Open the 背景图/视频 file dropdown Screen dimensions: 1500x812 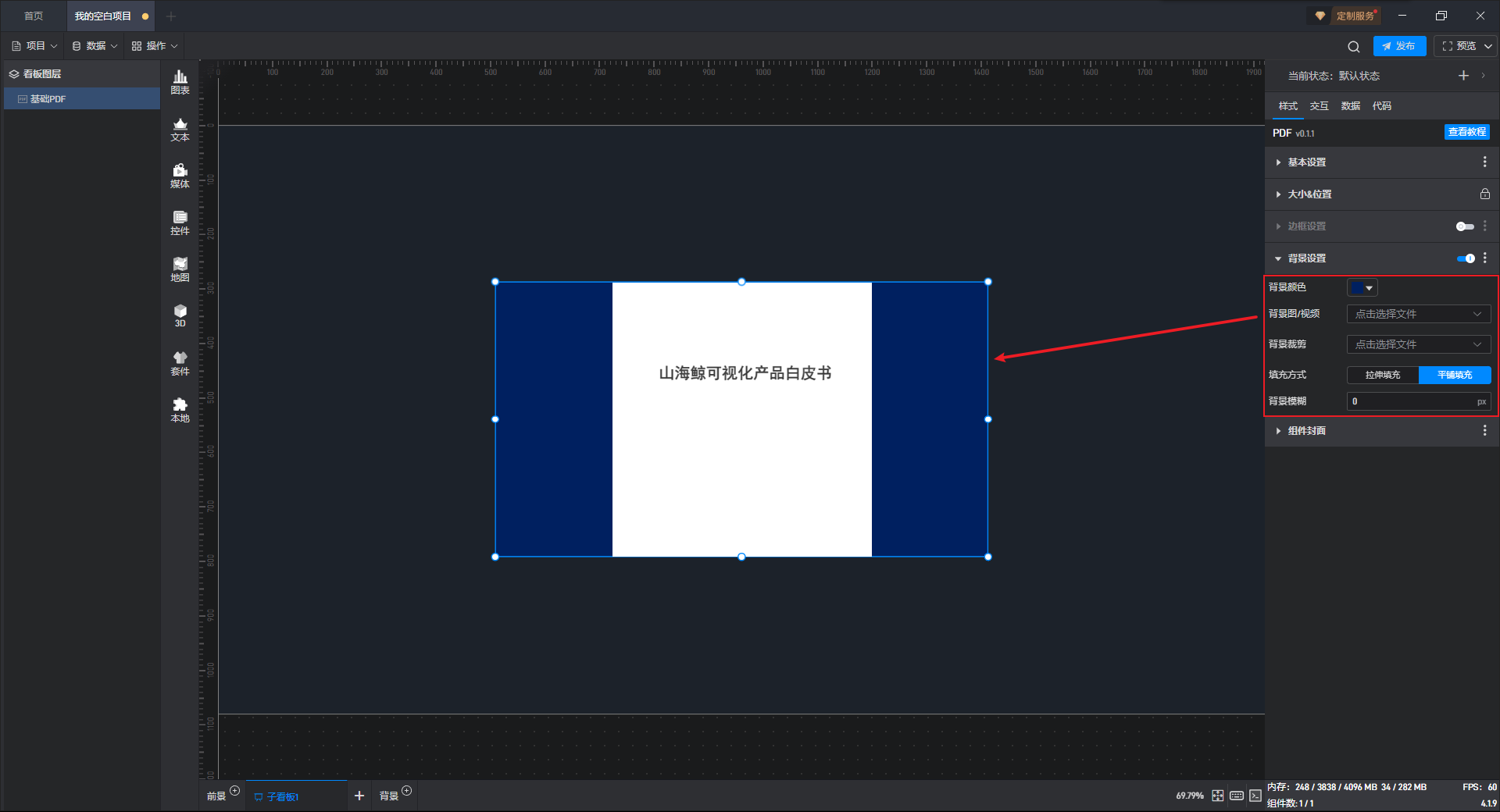click(1418, 314)
